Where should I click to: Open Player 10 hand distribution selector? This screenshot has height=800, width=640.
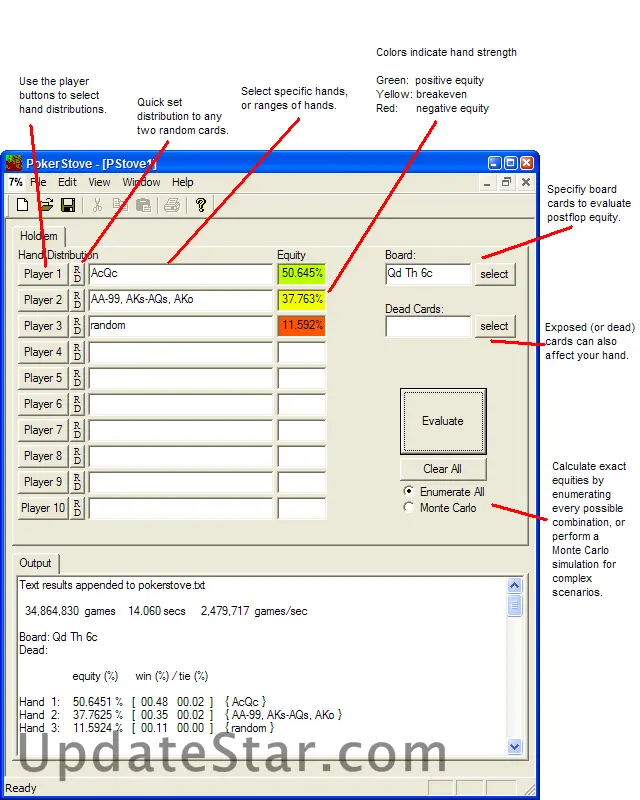pyautogui.click(x=43, y=508)
